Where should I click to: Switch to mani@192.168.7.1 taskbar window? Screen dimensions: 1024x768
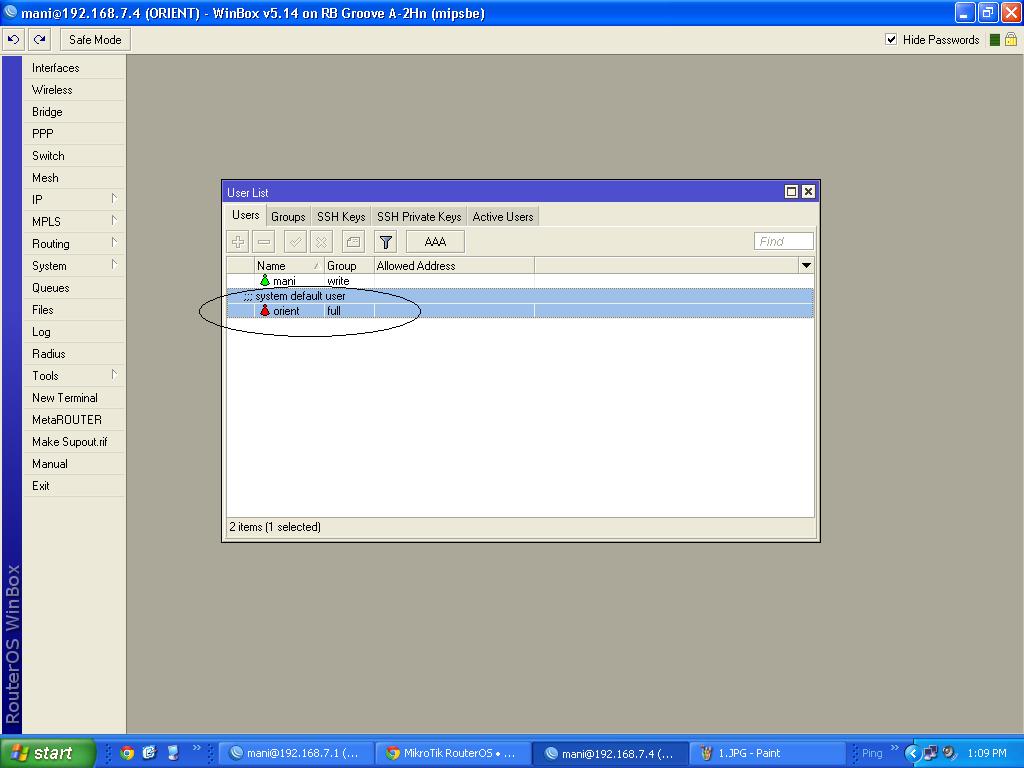click(x=297, y=754)
